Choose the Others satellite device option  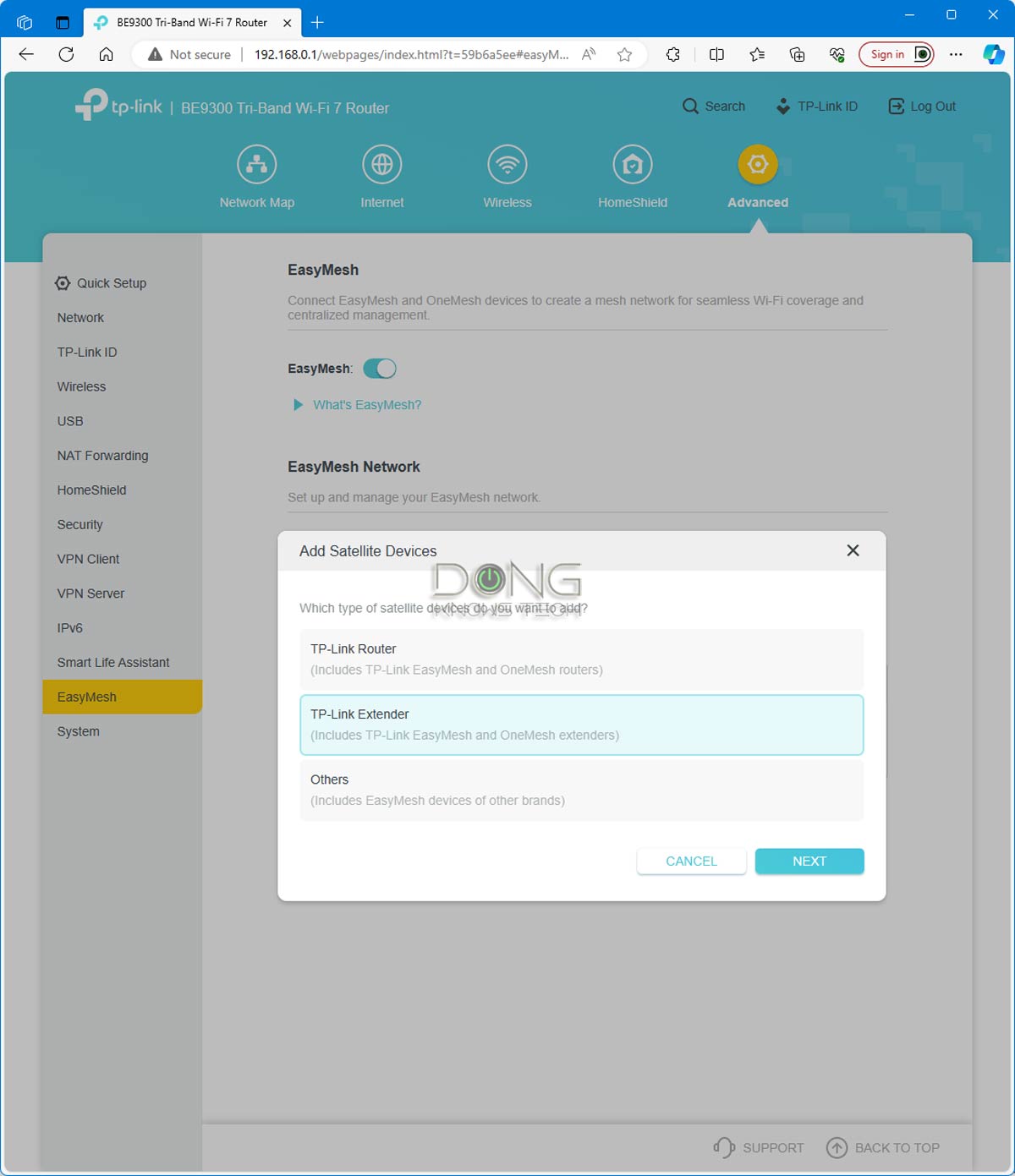click(x=581, y=790)
